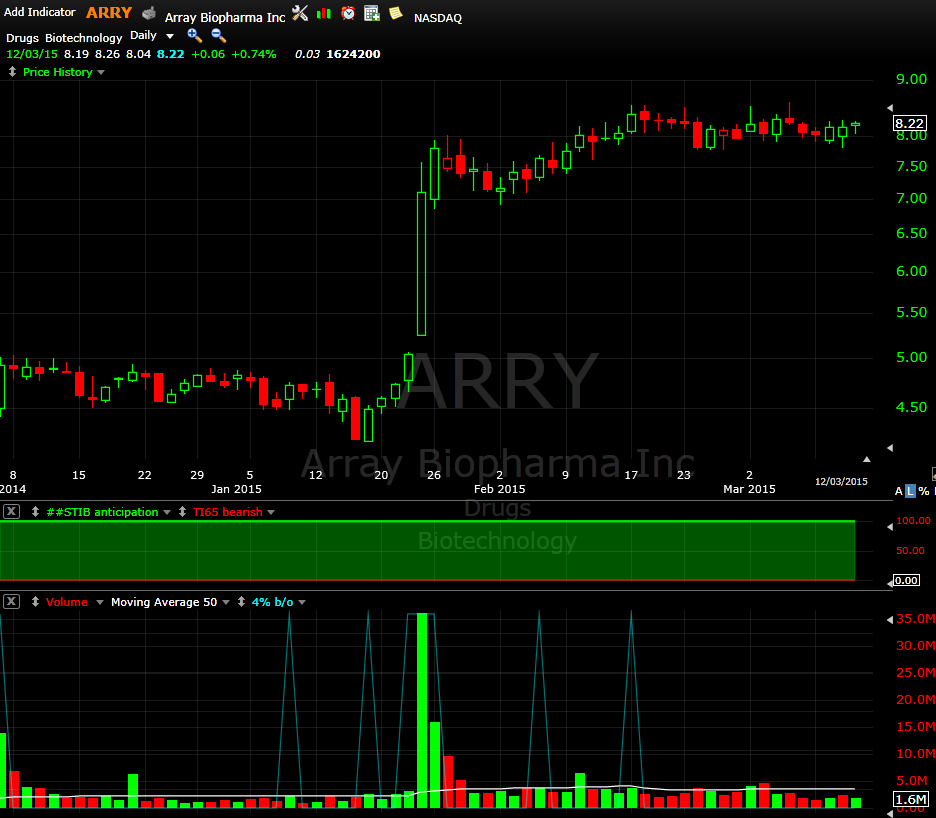Click the lower price-scale handle triangle below 4.50
Screen dimensions: 936x818
click(890, 447)
